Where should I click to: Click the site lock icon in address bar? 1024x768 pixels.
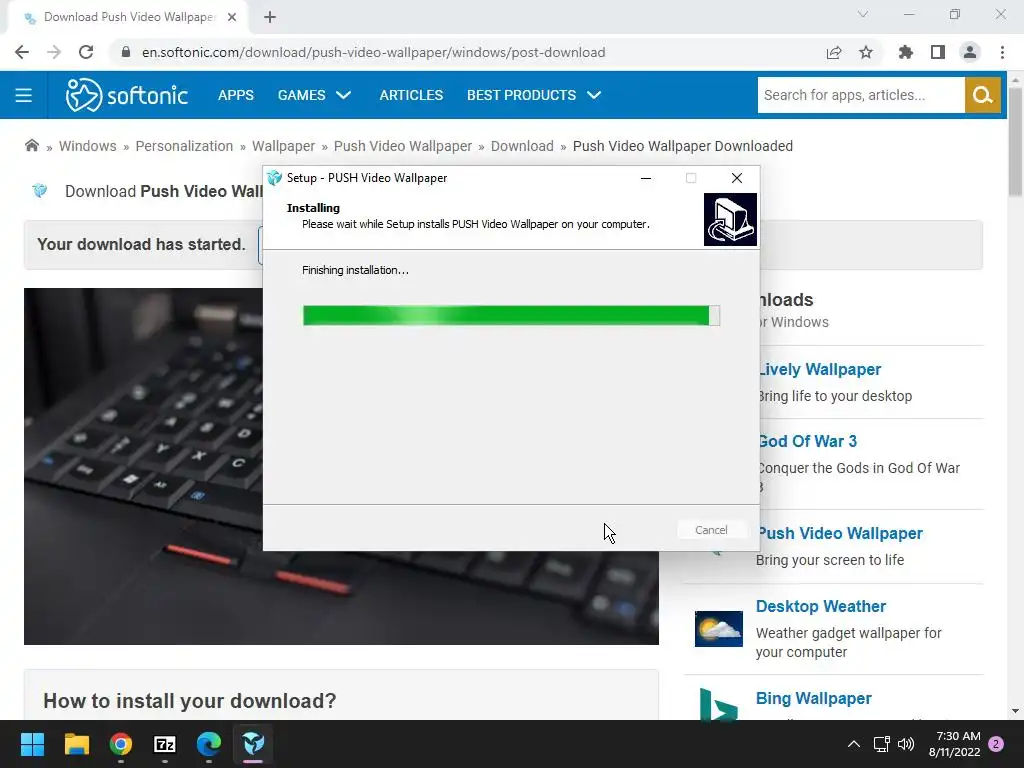coord(126,52)
